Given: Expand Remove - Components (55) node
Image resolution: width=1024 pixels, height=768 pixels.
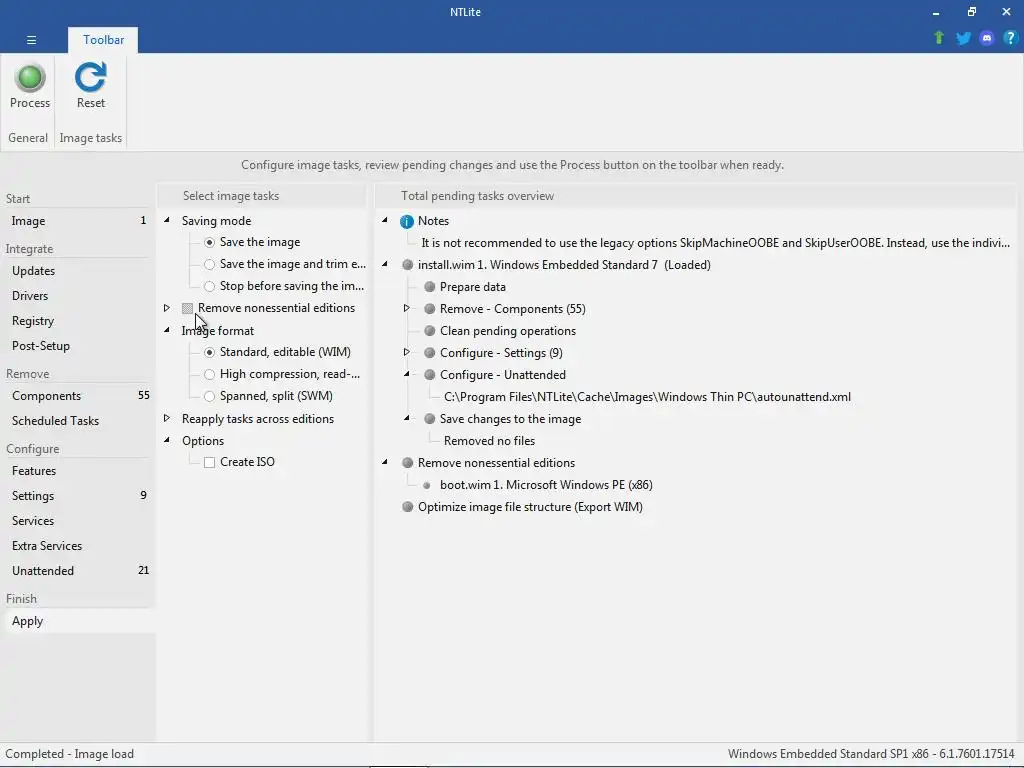Looking at the screenshot, I should 406,308.
